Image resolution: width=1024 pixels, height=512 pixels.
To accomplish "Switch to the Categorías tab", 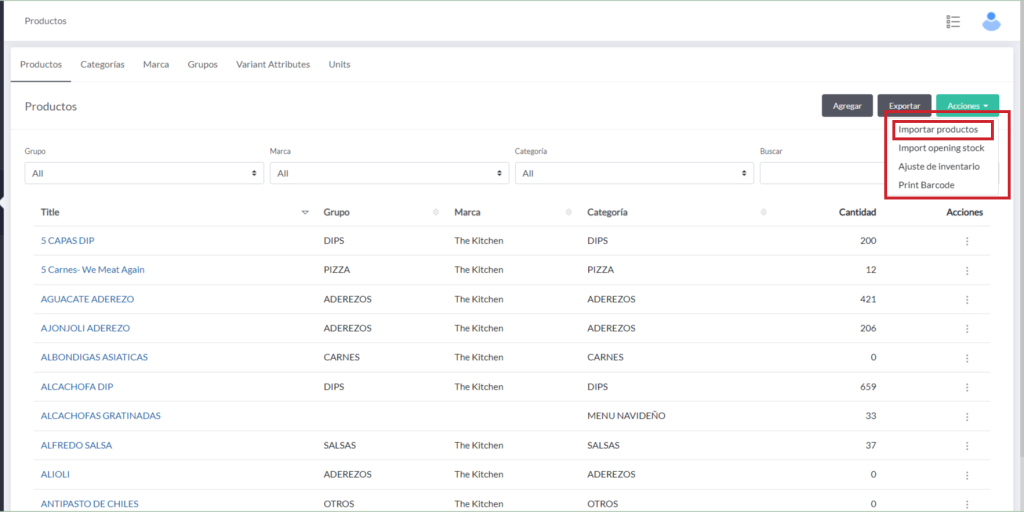I will 102,64.
